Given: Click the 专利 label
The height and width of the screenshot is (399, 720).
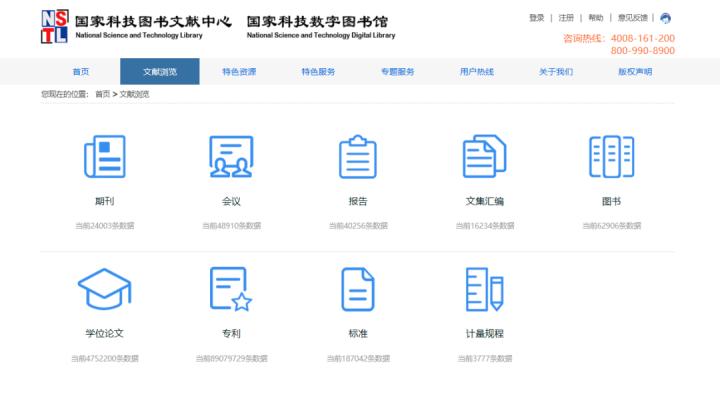Looking at the screenshot, I should (x=231, y=333).
